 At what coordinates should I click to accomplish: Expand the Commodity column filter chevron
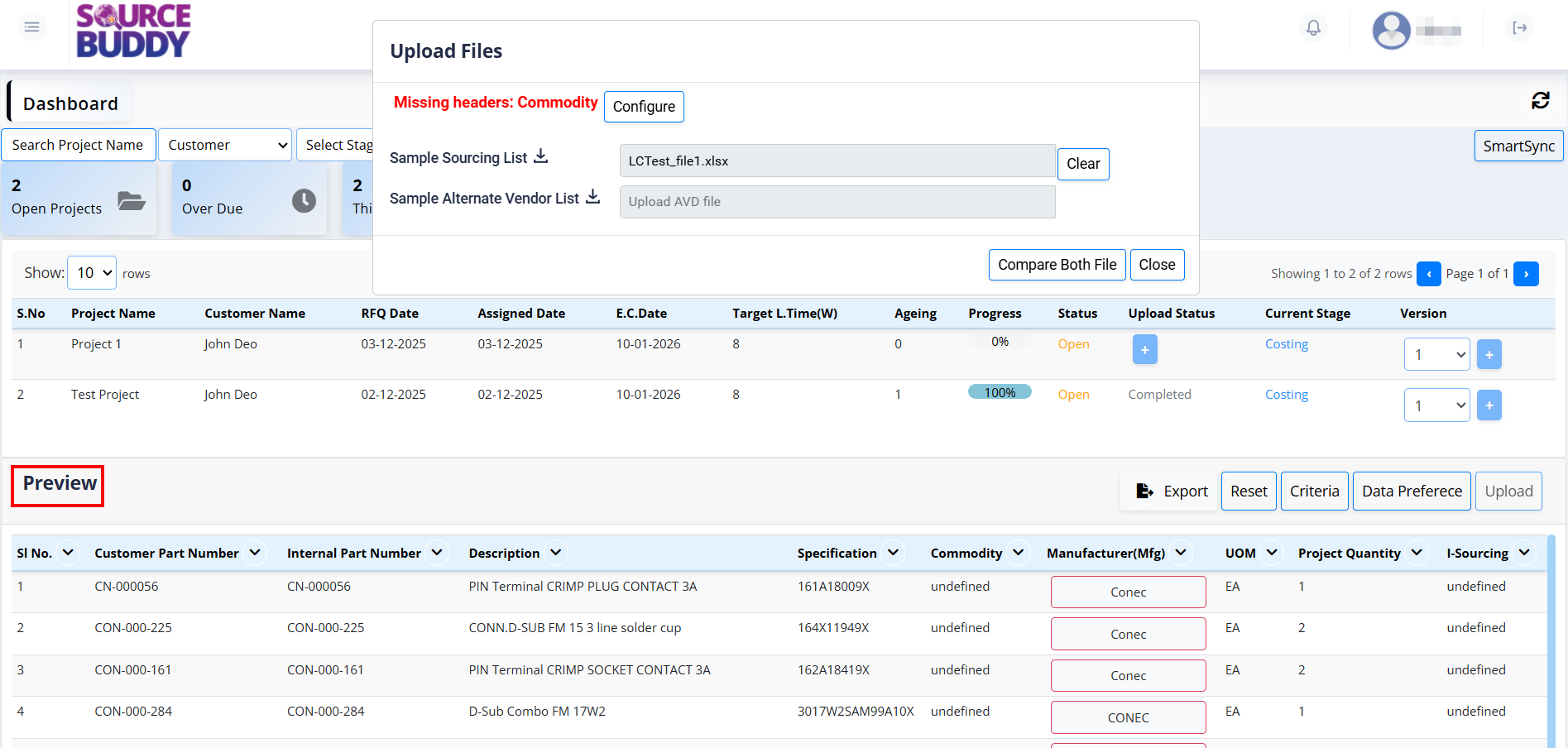(x=1019, y=553)
